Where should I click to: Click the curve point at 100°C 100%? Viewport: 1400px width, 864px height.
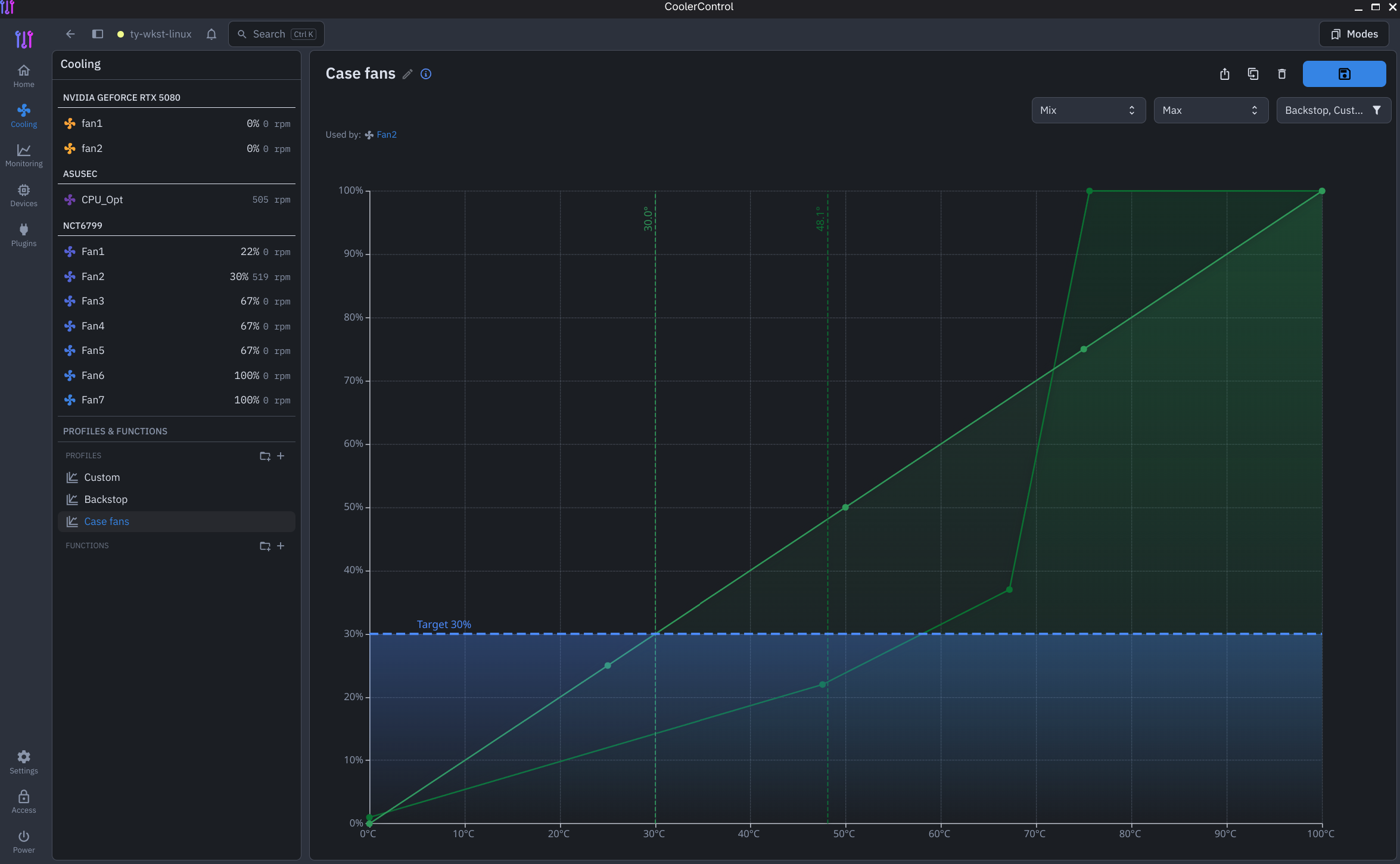pos(1322,191)
